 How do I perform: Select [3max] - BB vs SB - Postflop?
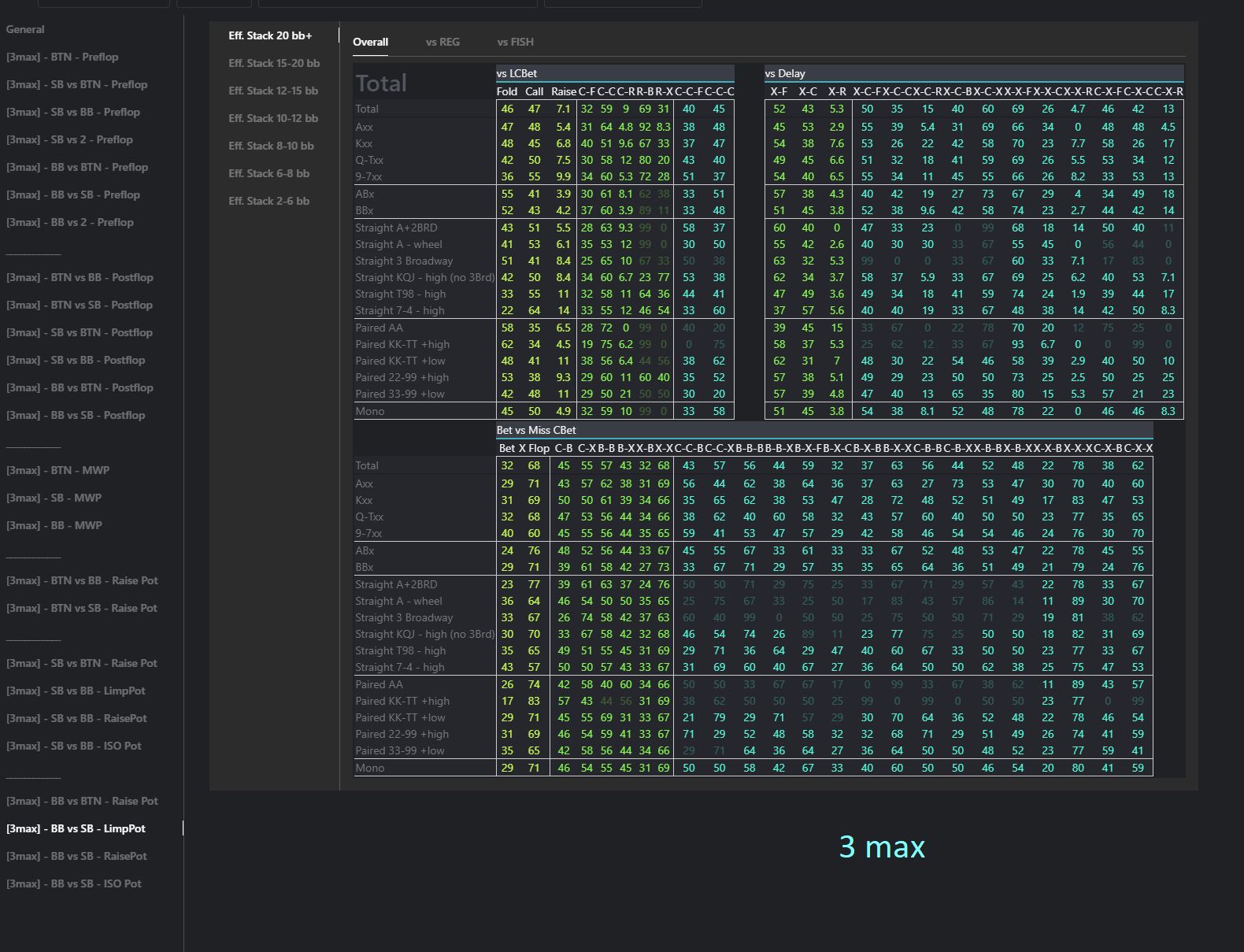pyautogui.click(x=76, y=415)
